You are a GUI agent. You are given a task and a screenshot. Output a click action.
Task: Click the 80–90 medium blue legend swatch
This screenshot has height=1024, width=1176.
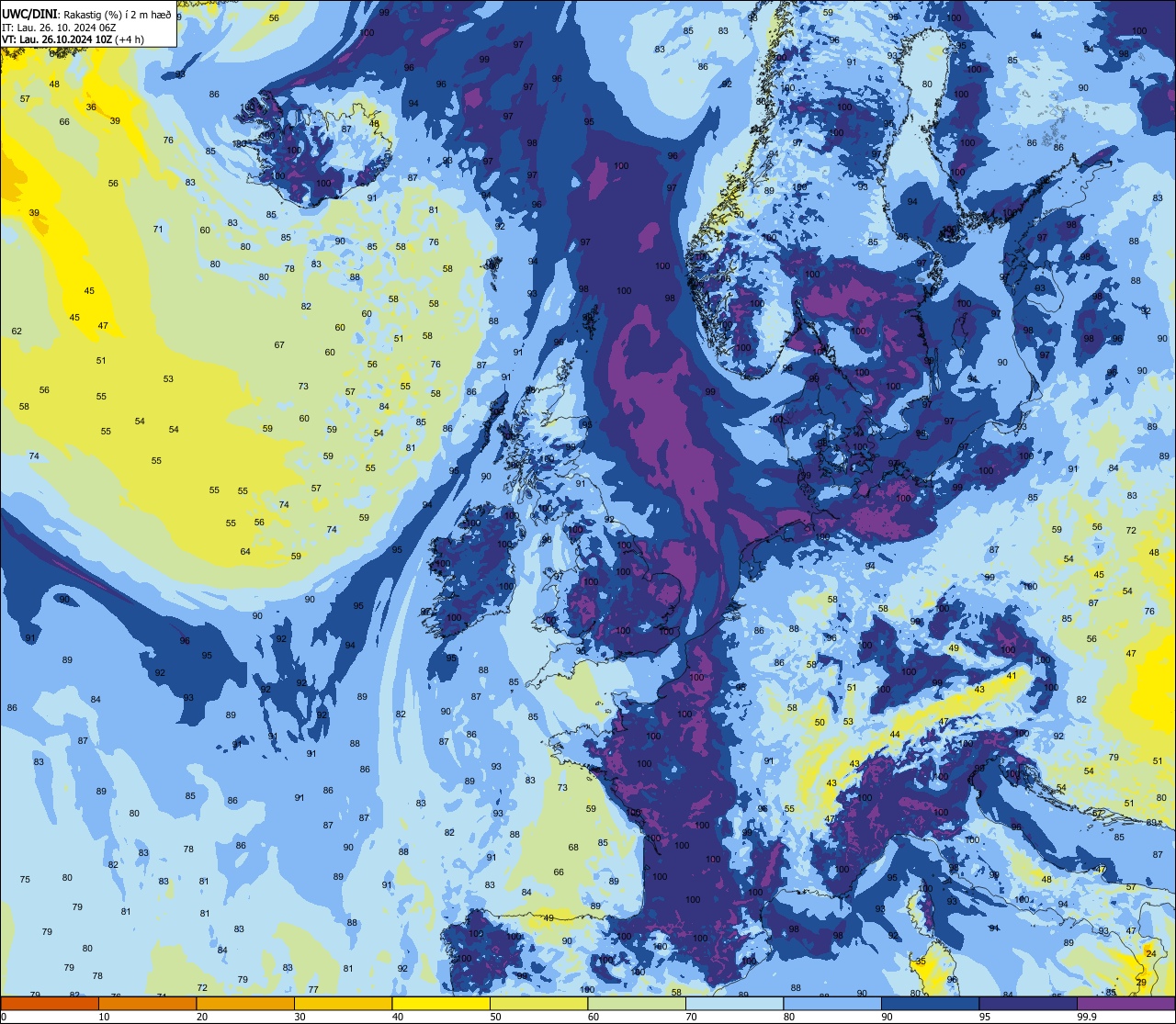832,1003
